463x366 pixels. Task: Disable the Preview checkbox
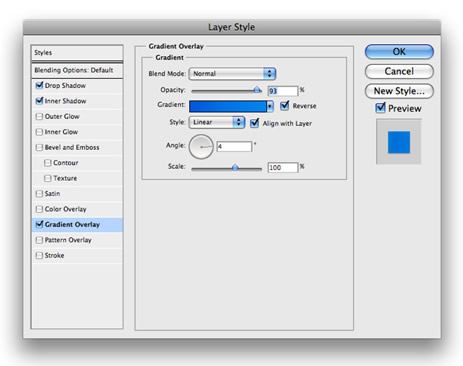pos(380,108)
